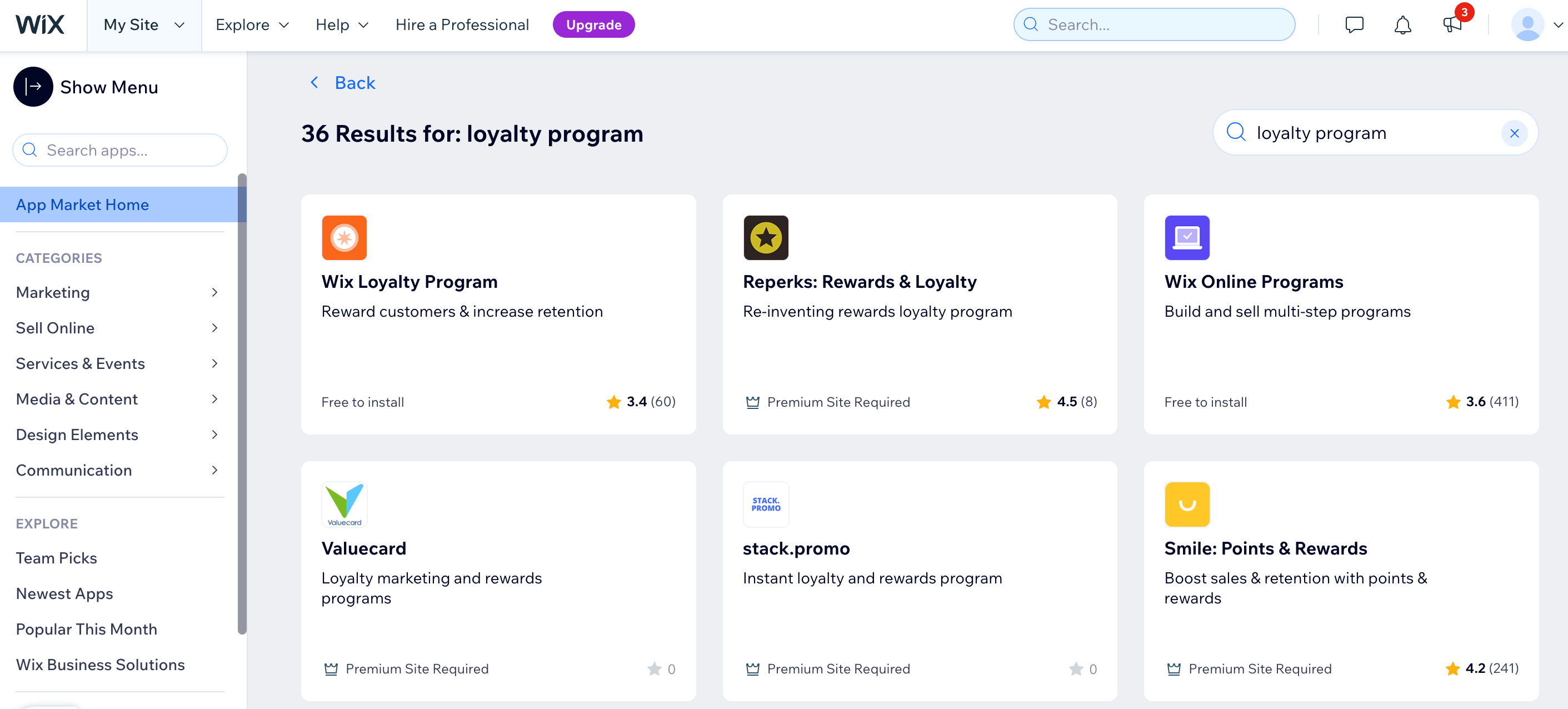This screenshot has width=1568, height=709.
Task: Click the Wix Loyalty Program app icon
Action: [344, 237]
